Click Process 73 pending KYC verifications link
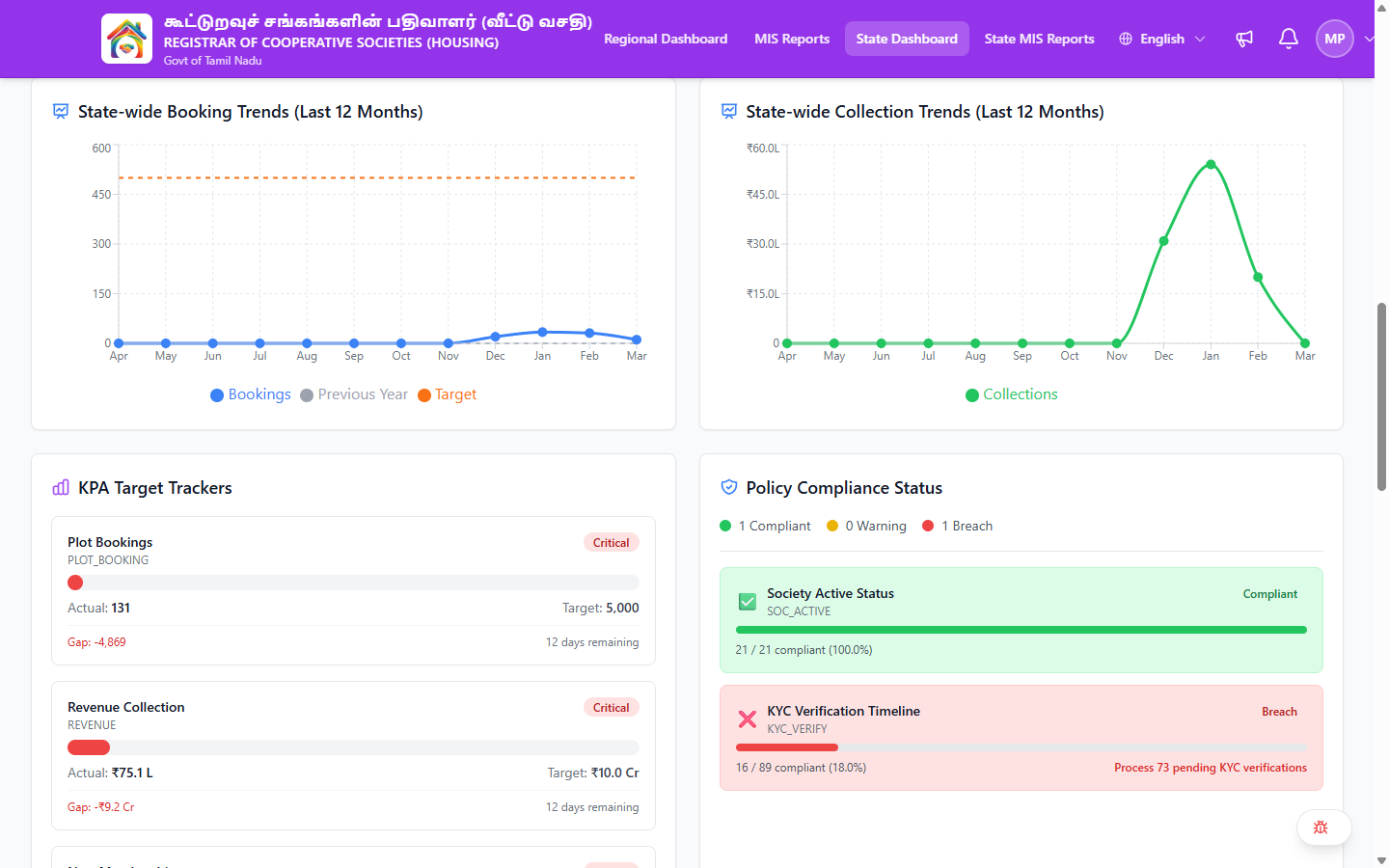 [1211, 768]
